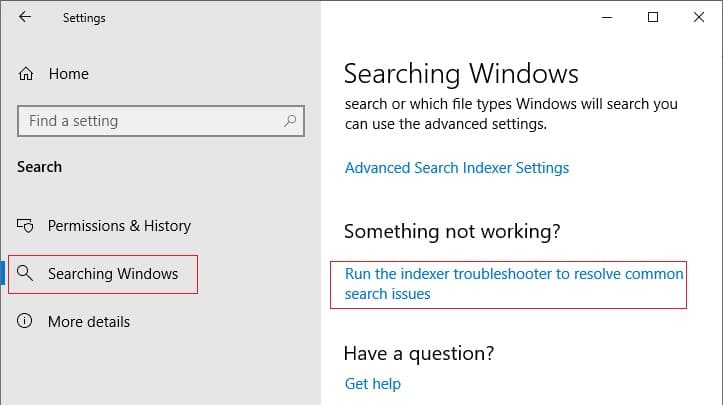Maximize the Settings window
723x405 pixels.
(653, 18)
